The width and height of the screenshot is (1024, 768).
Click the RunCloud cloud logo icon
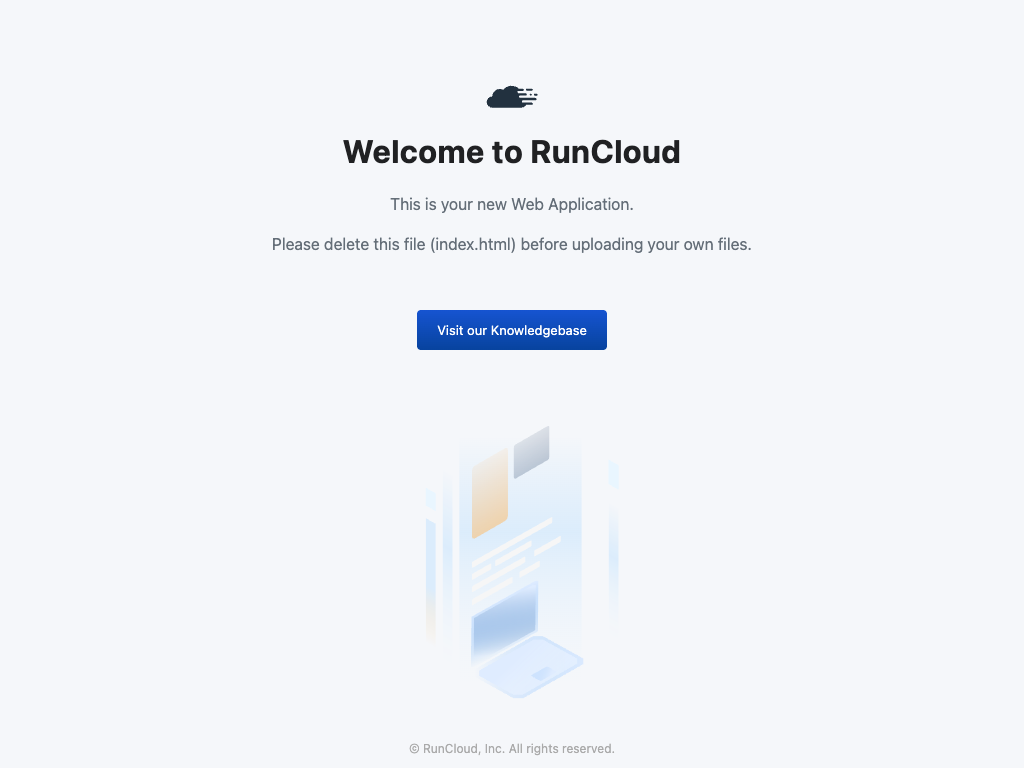coord(512,97)
